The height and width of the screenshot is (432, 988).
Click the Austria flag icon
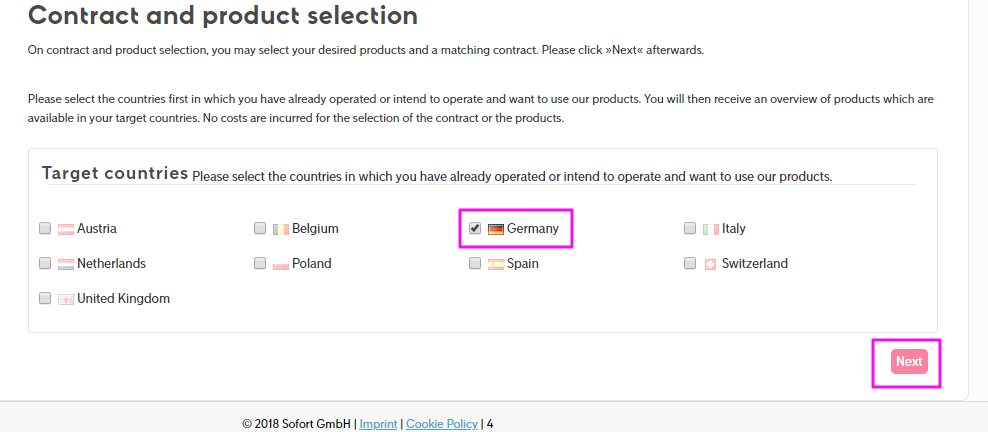66,229
